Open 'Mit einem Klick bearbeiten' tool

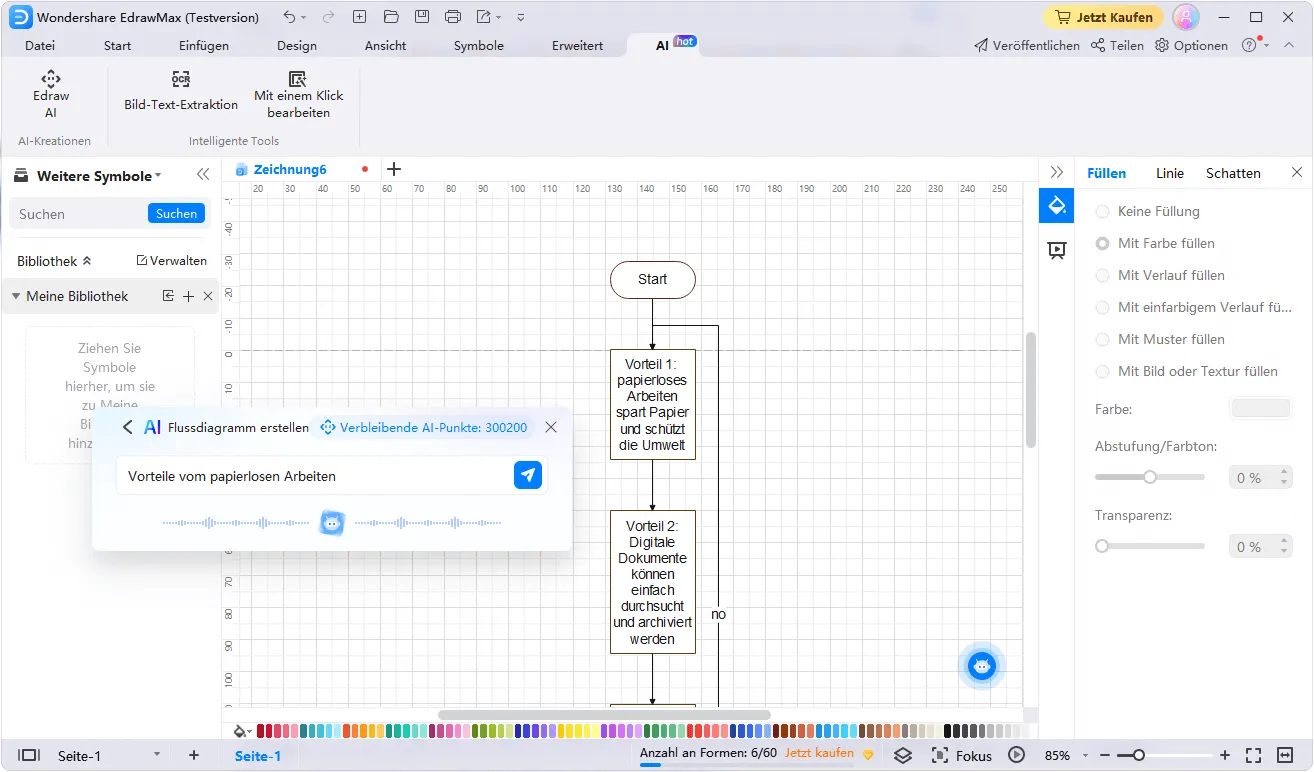pos(298,90)
